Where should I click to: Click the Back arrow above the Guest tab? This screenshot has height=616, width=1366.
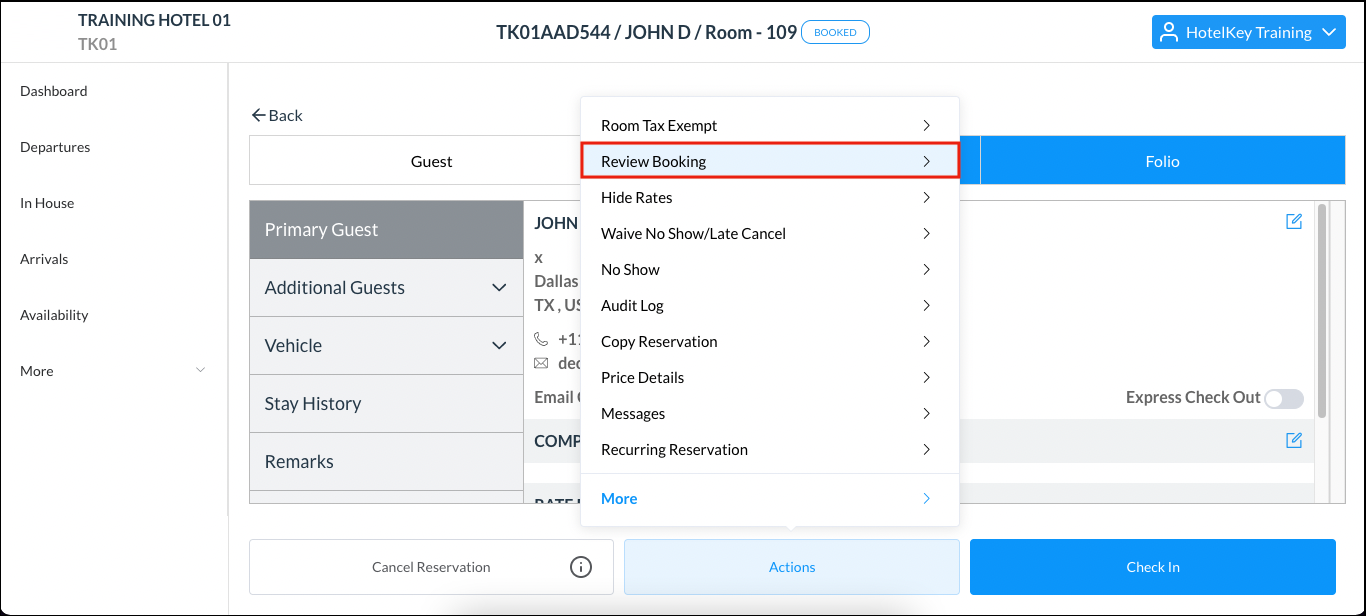click(x=259, y=115)
